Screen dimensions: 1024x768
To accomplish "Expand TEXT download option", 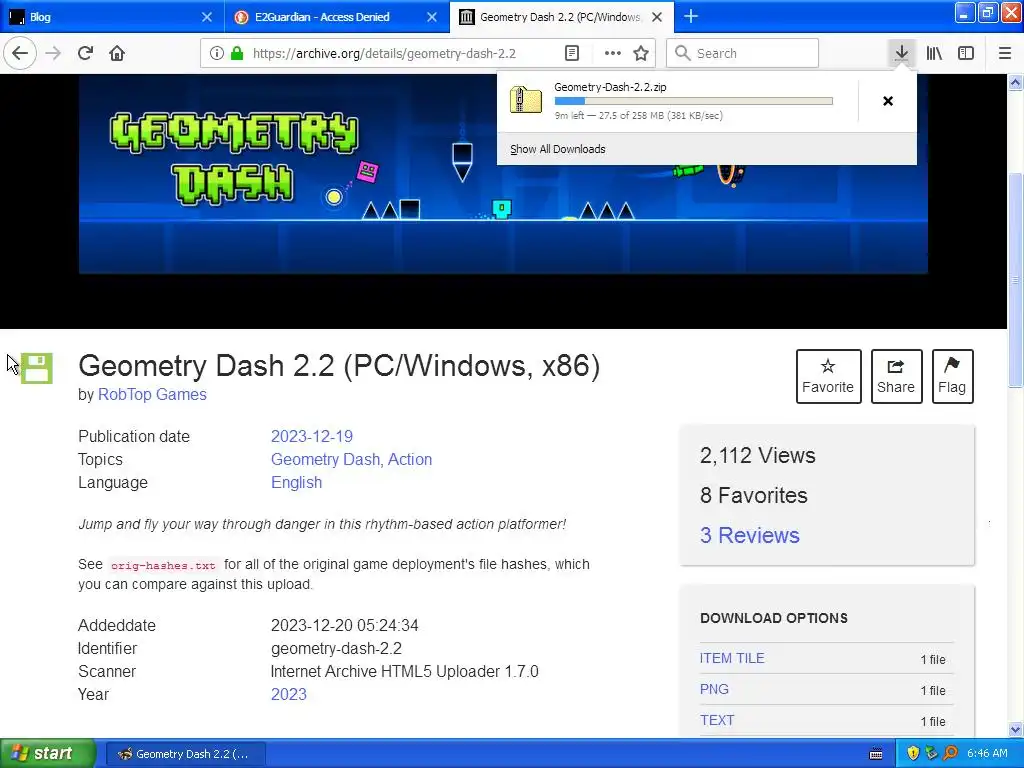I will tap(717, 720).
